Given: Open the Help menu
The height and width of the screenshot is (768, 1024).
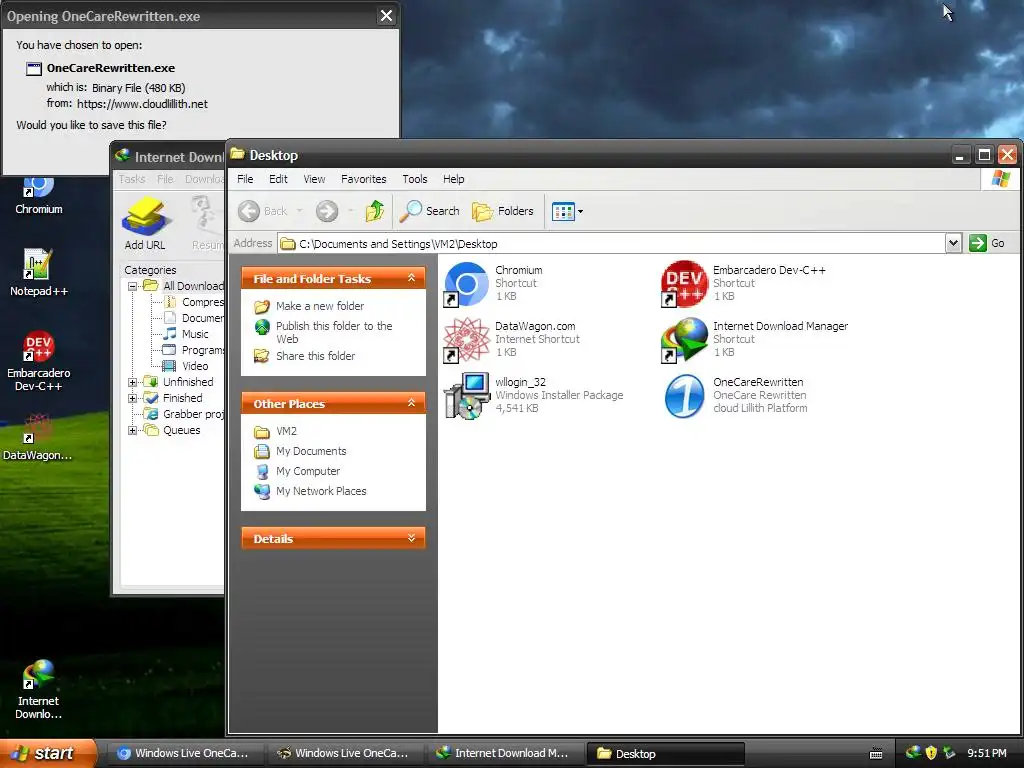Looking at the screenshot, I should coord(453,179).
